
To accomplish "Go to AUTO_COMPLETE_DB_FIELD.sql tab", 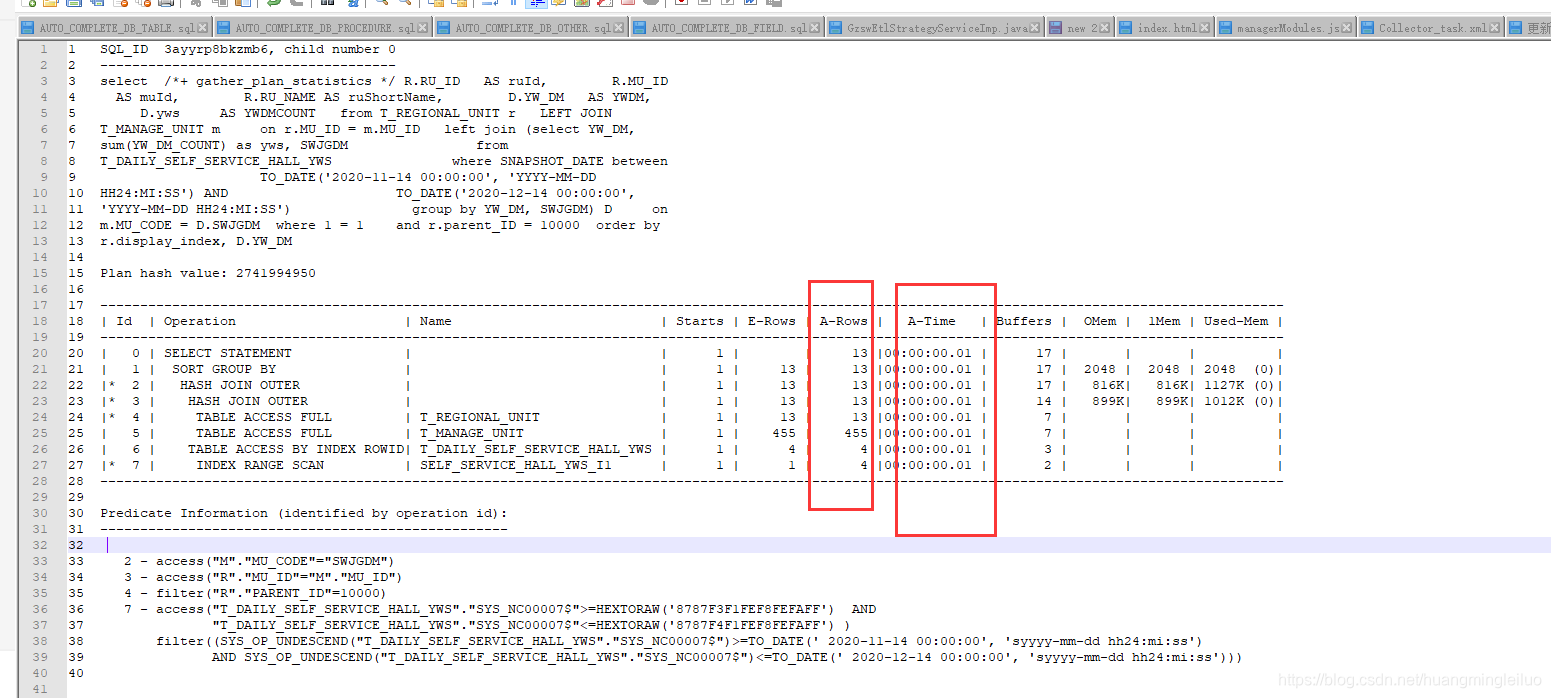I will coord(728,28).
